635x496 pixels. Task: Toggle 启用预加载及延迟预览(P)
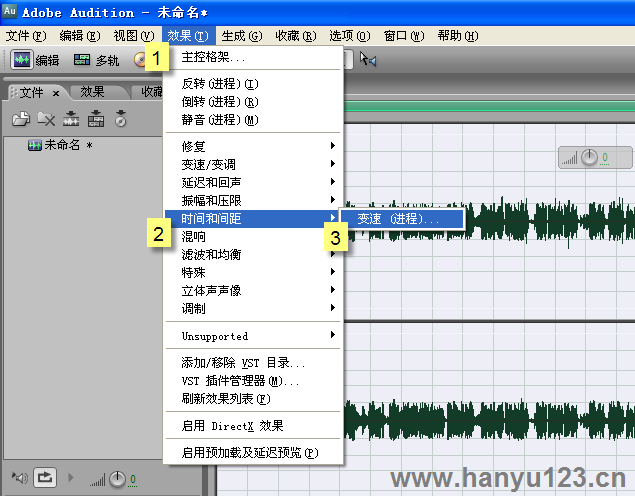click(254, 452)
